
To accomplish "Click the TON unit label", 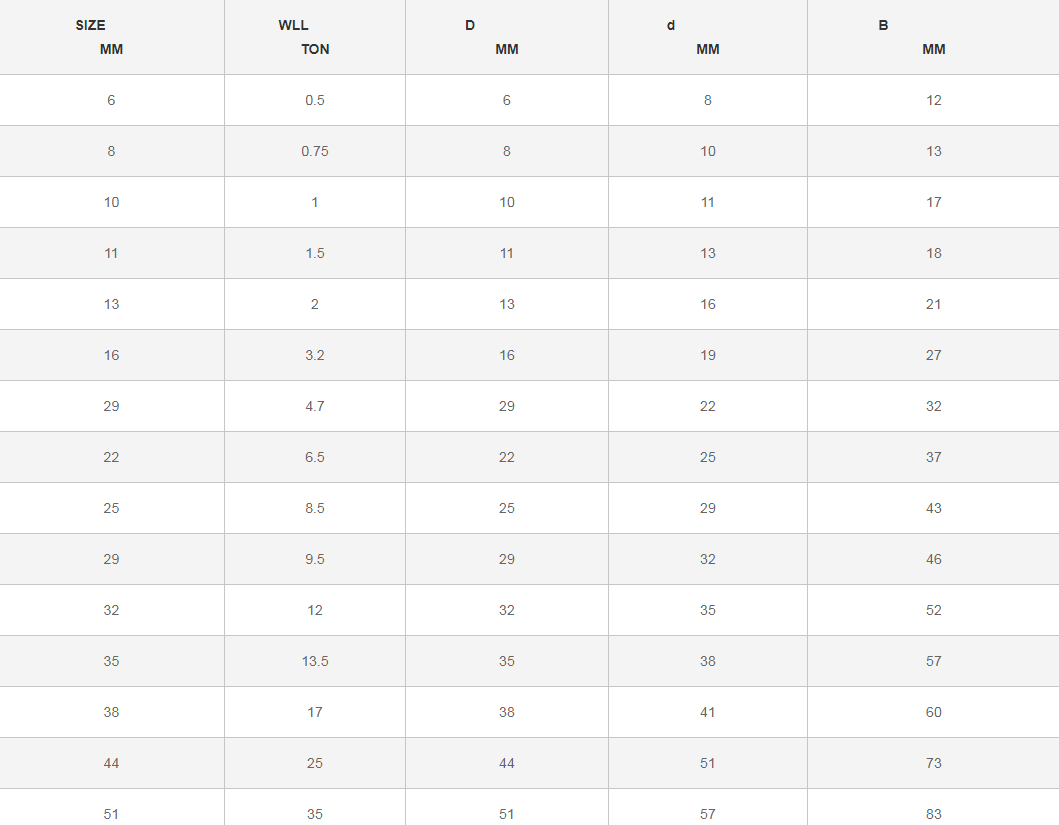I will 315,49.
